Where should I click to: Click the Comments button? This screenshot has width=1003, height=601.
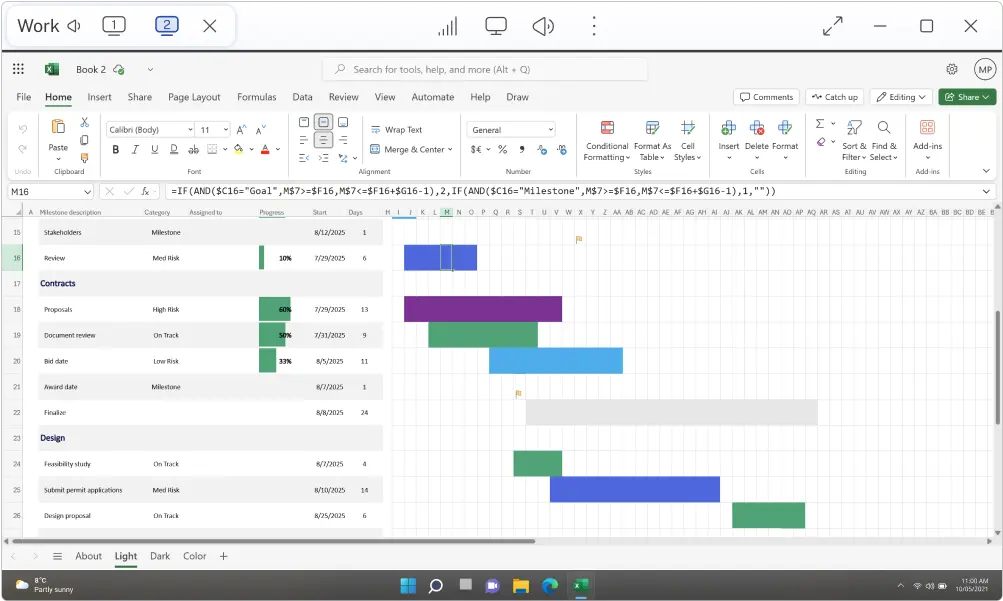[766, 97]
